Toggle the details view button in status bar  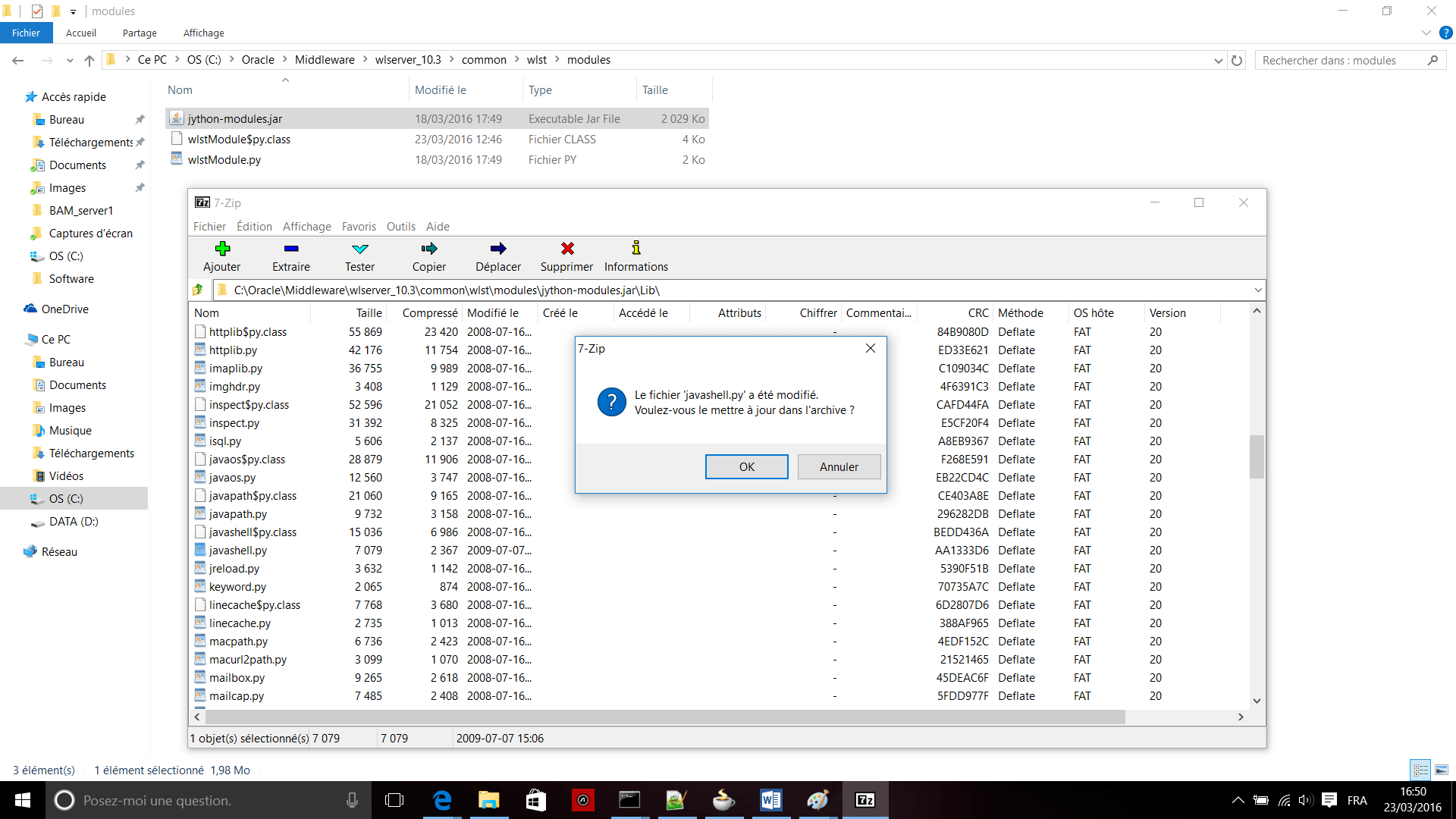(x=1420, y=770)
